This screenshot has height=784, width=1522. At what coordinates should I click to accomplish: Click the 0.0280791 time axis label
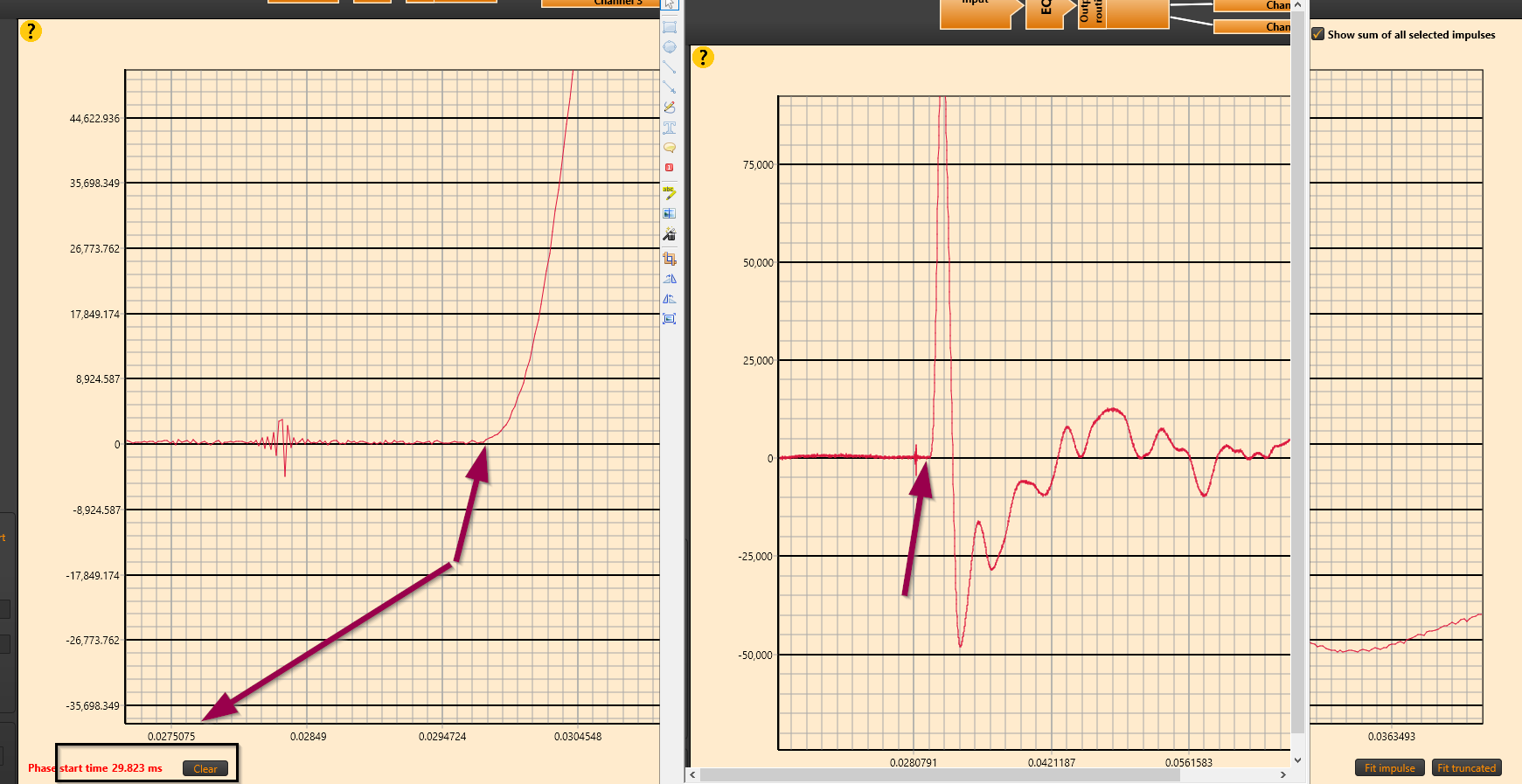point(914,763)
